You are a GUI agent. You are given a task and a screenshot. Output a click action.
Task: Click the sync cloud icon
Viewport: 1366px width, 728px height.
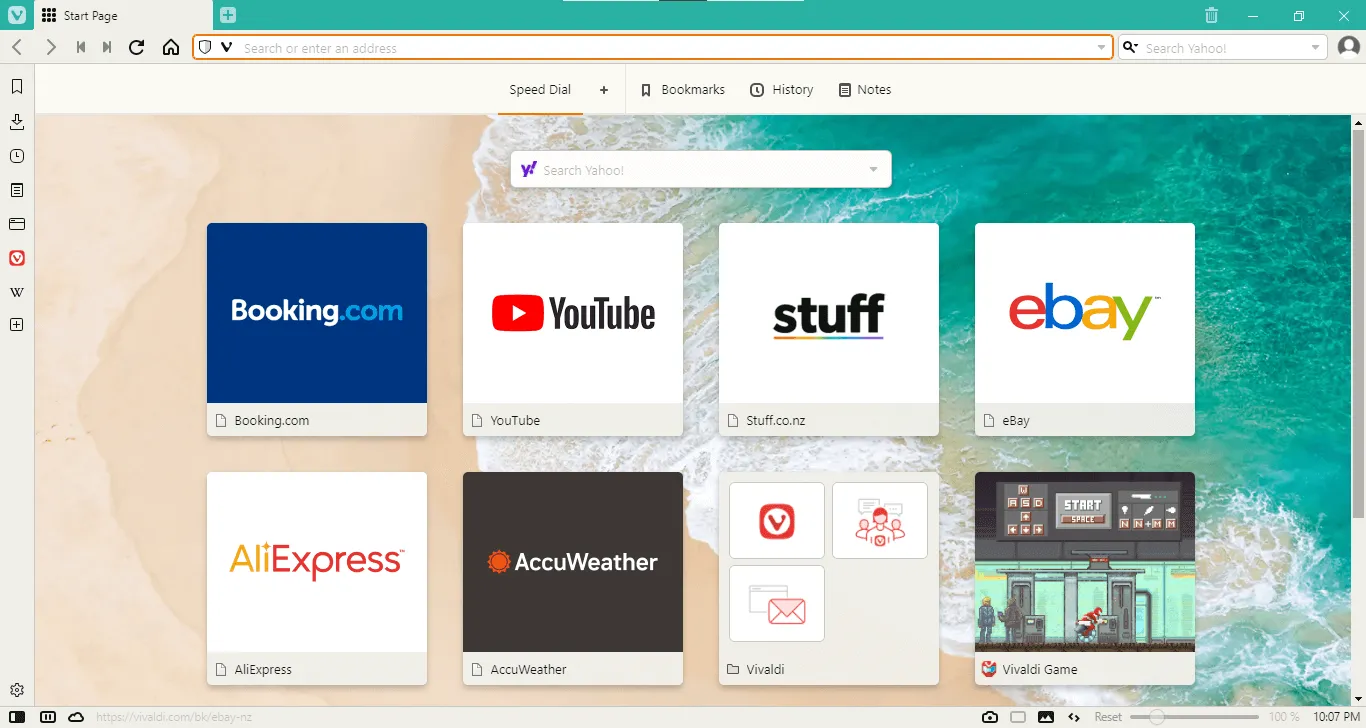coord(76,717)
